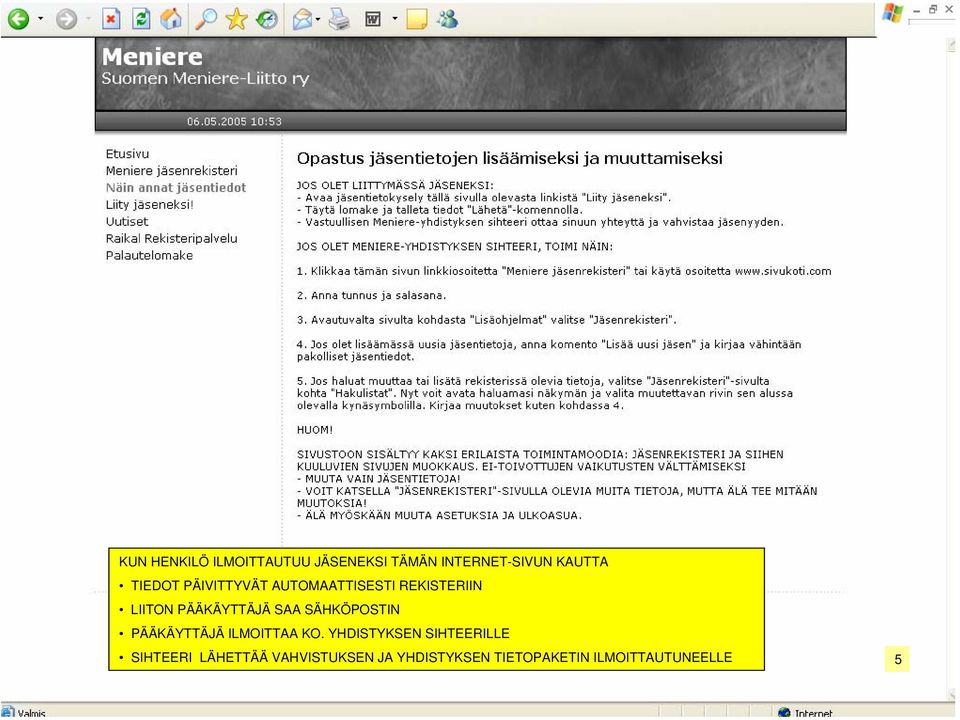Click the Suomen Meniere-Liitto ry subtitle
Image resolution: width=960 pixels, height=720 pixels.
click(205, 79)
